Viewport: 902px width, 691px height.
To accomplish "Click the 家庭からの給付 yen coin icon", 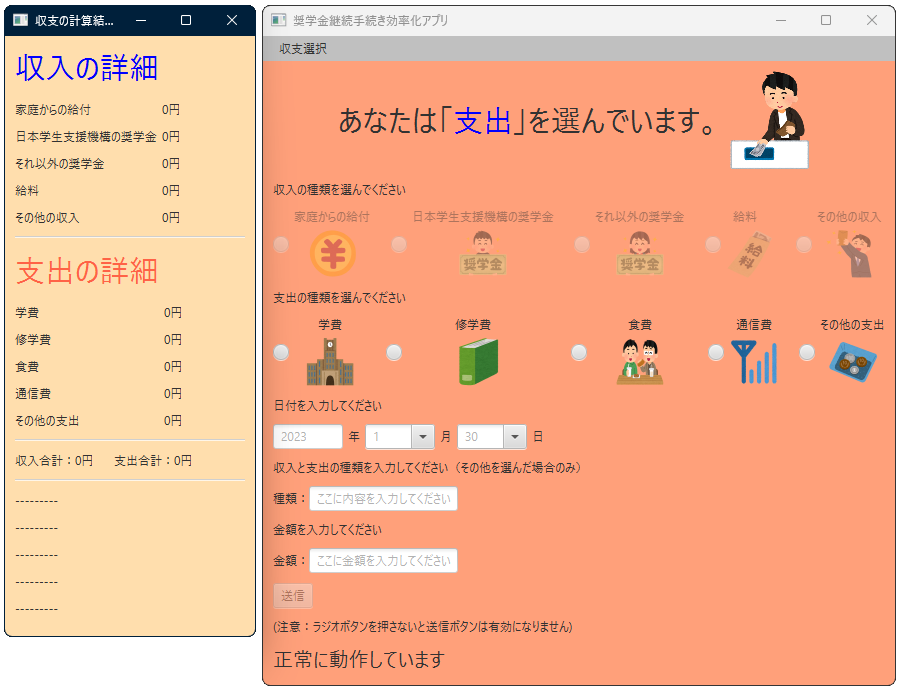I will 332,253.
